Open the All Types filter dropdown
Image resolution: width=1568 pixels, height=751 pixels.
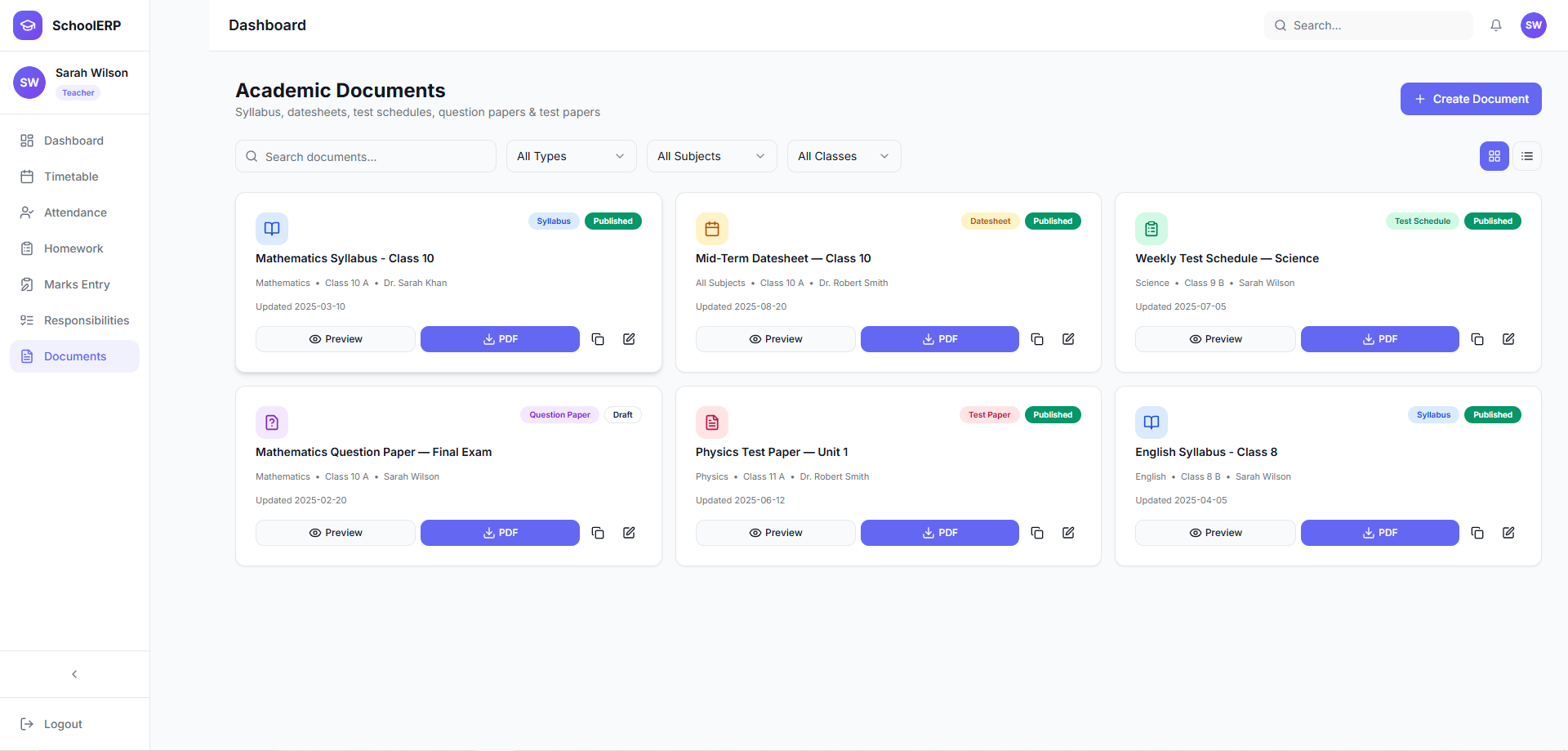pos(572,156)
